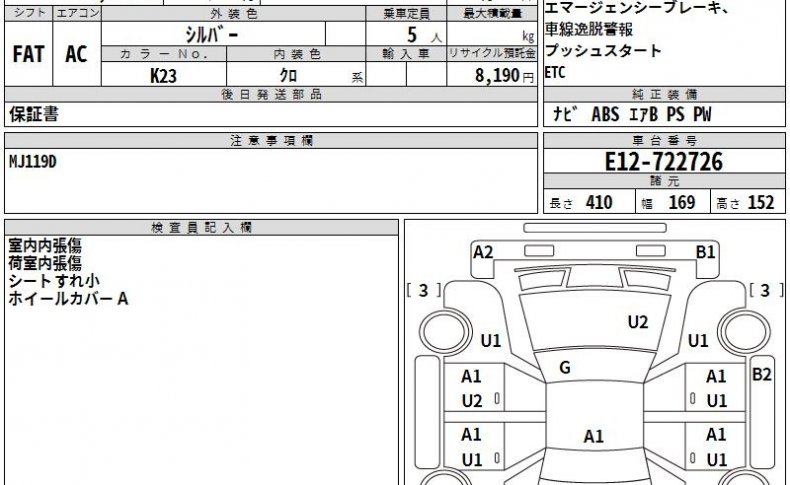This screenshot has height=485, width=790.
Task: Click the '後日発送部品' section header
Action: click(272, 94)
